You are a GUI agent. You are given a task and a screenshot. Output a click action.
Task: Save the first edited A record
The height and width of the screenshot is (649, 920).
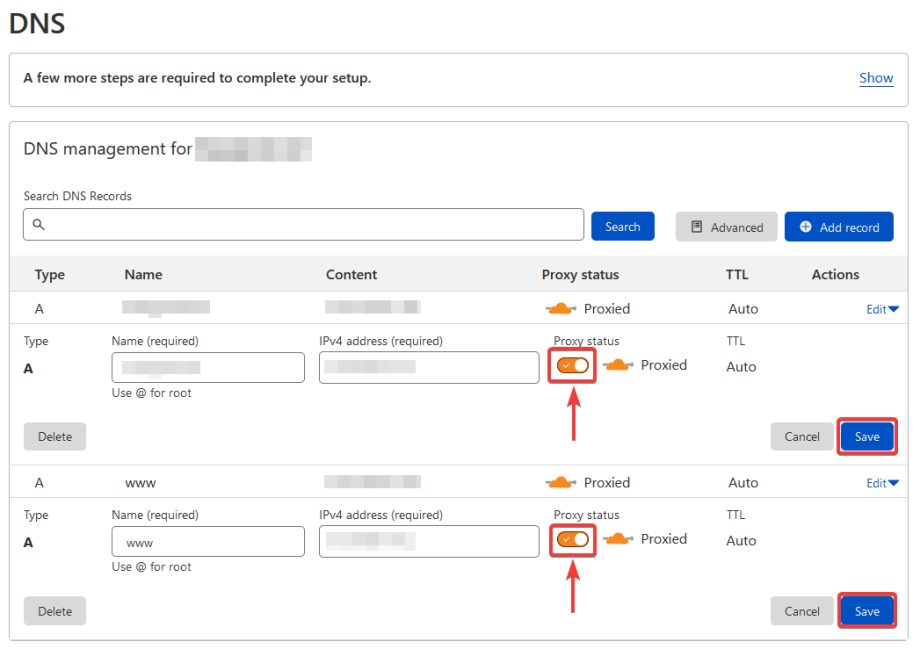(x=866, y=436)
